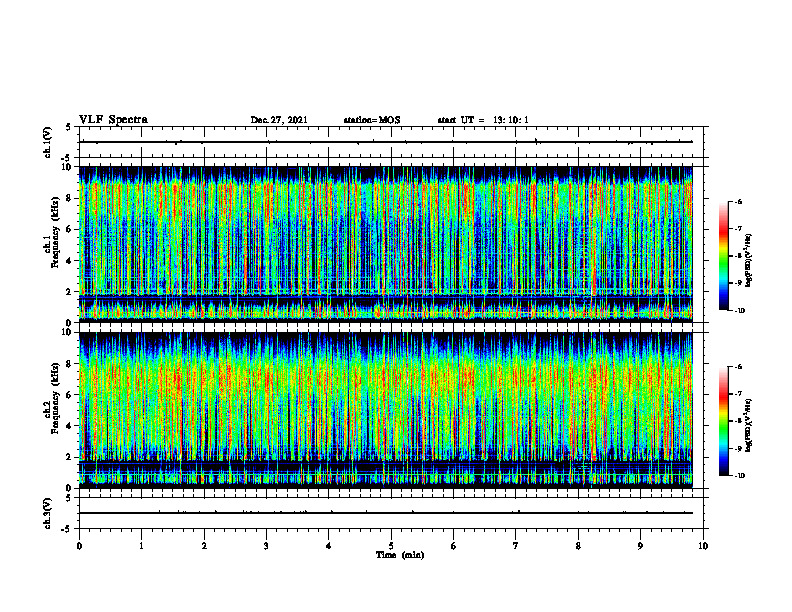This screenshot has height=612, width=792.
Task: Click the 6 kHz tick of ch.1 spectrogram
Action: coord(70,229)
